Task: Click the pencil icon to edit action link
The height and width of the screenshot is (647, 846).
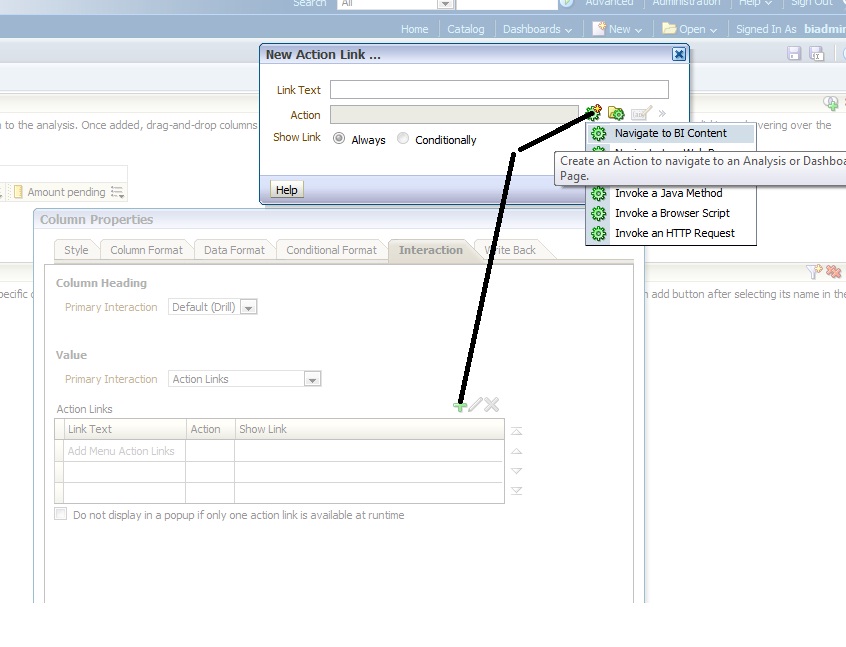Action: [x=476, y=405]
